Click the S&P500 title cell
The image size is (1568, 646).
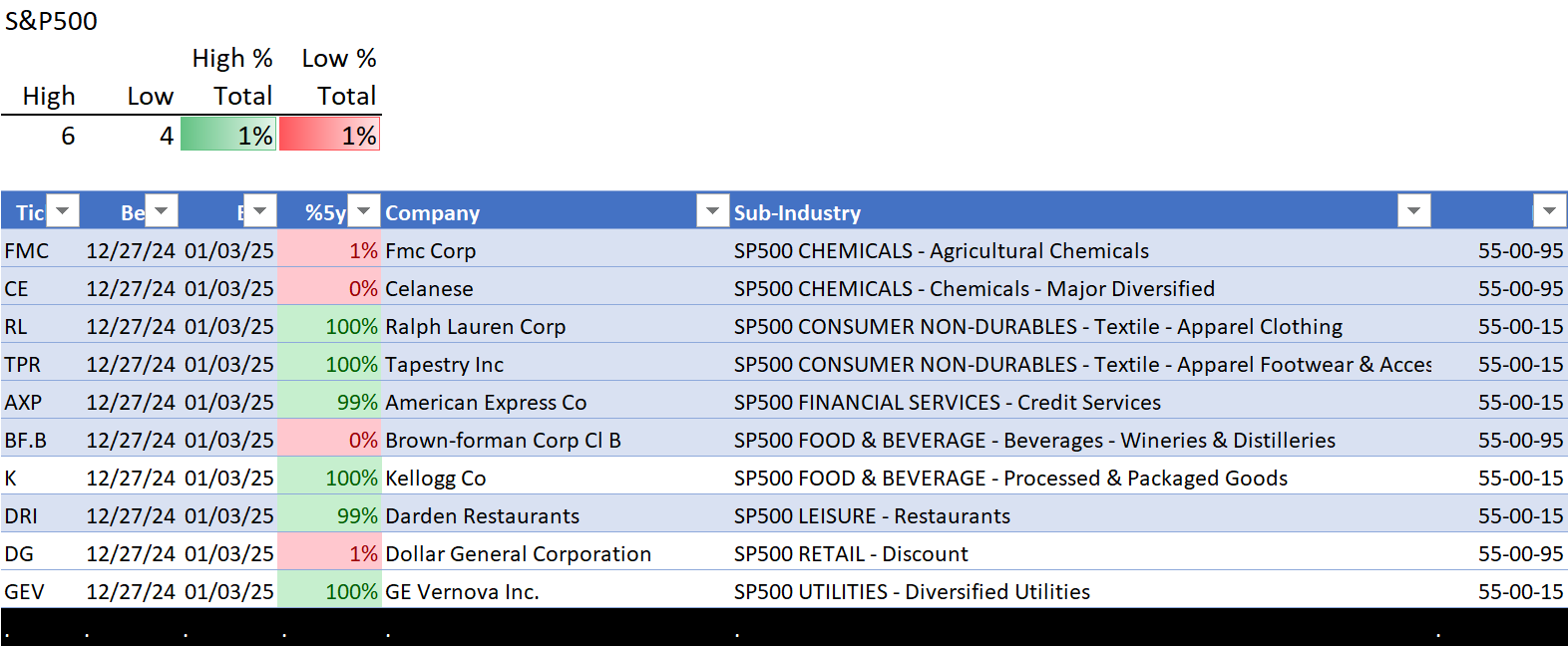click(52, 21)
